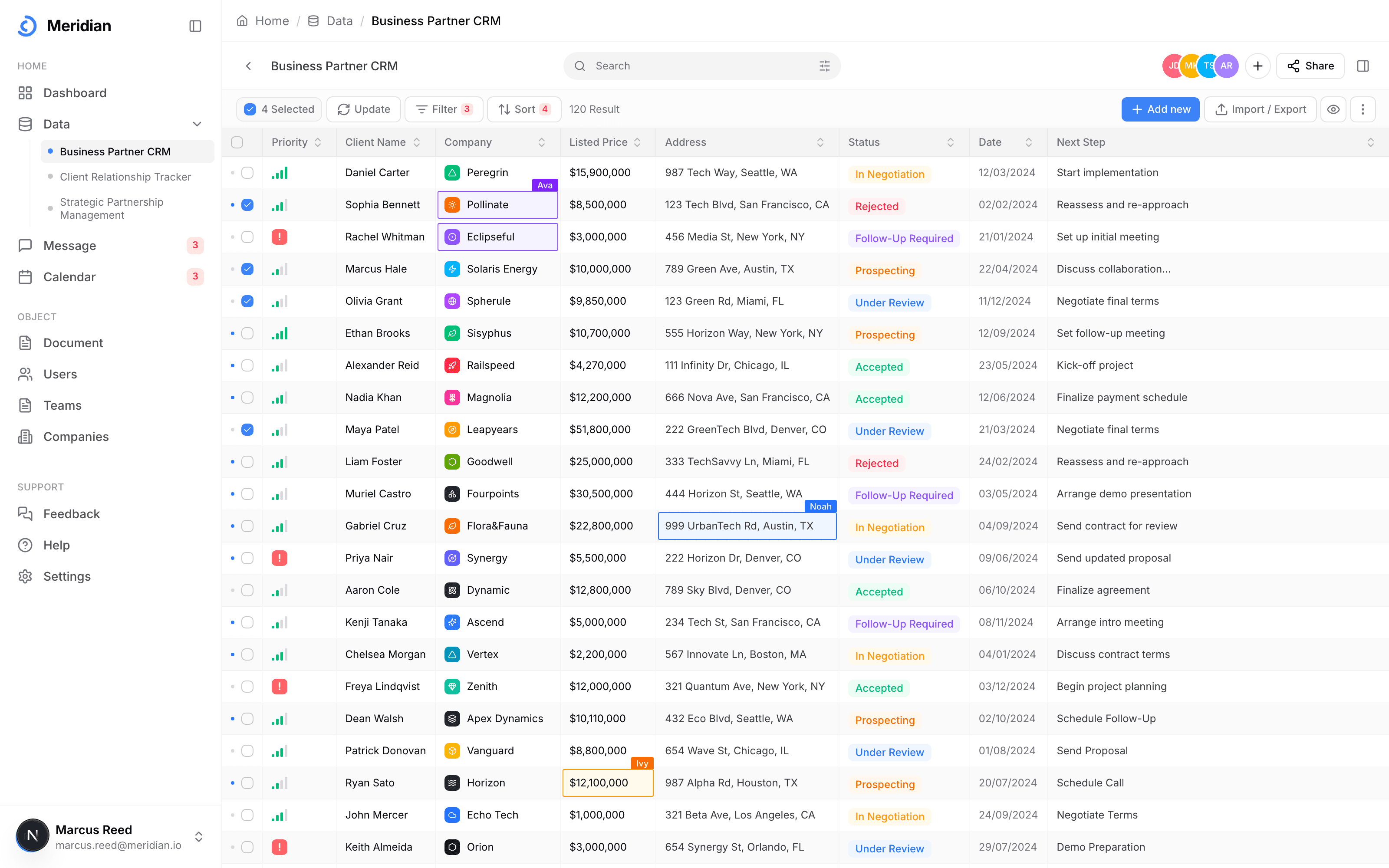The image size is (1389, 868).
Task: Toggle view visibility with the eye icon
Action: click(x=1333, y=109)
